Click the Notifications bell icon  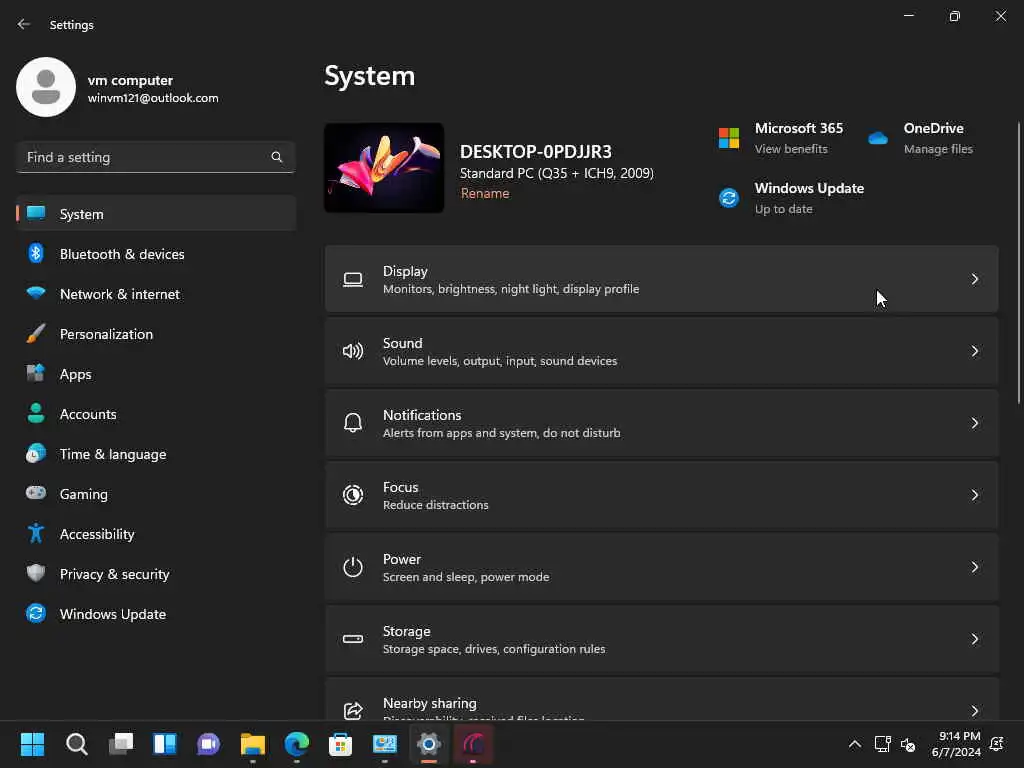click(x=353, y=423)
